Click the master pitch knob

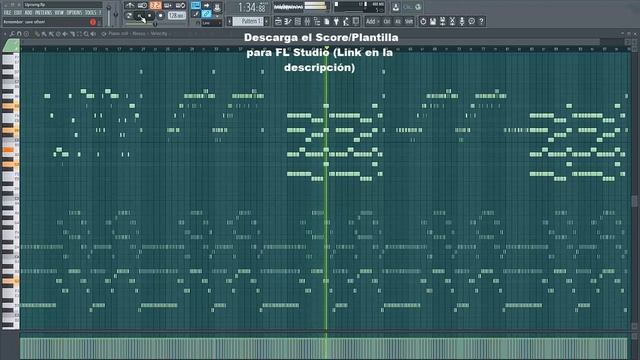click(x=116, y=15)
